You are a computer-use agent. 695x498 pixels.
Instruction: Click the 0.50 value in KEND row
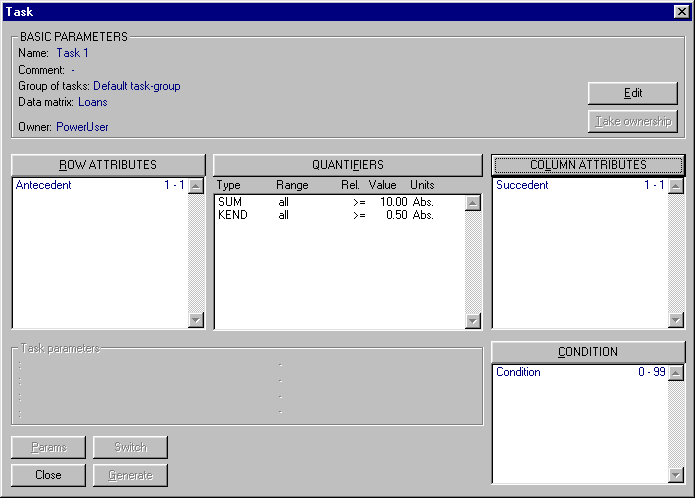point(396,215)
